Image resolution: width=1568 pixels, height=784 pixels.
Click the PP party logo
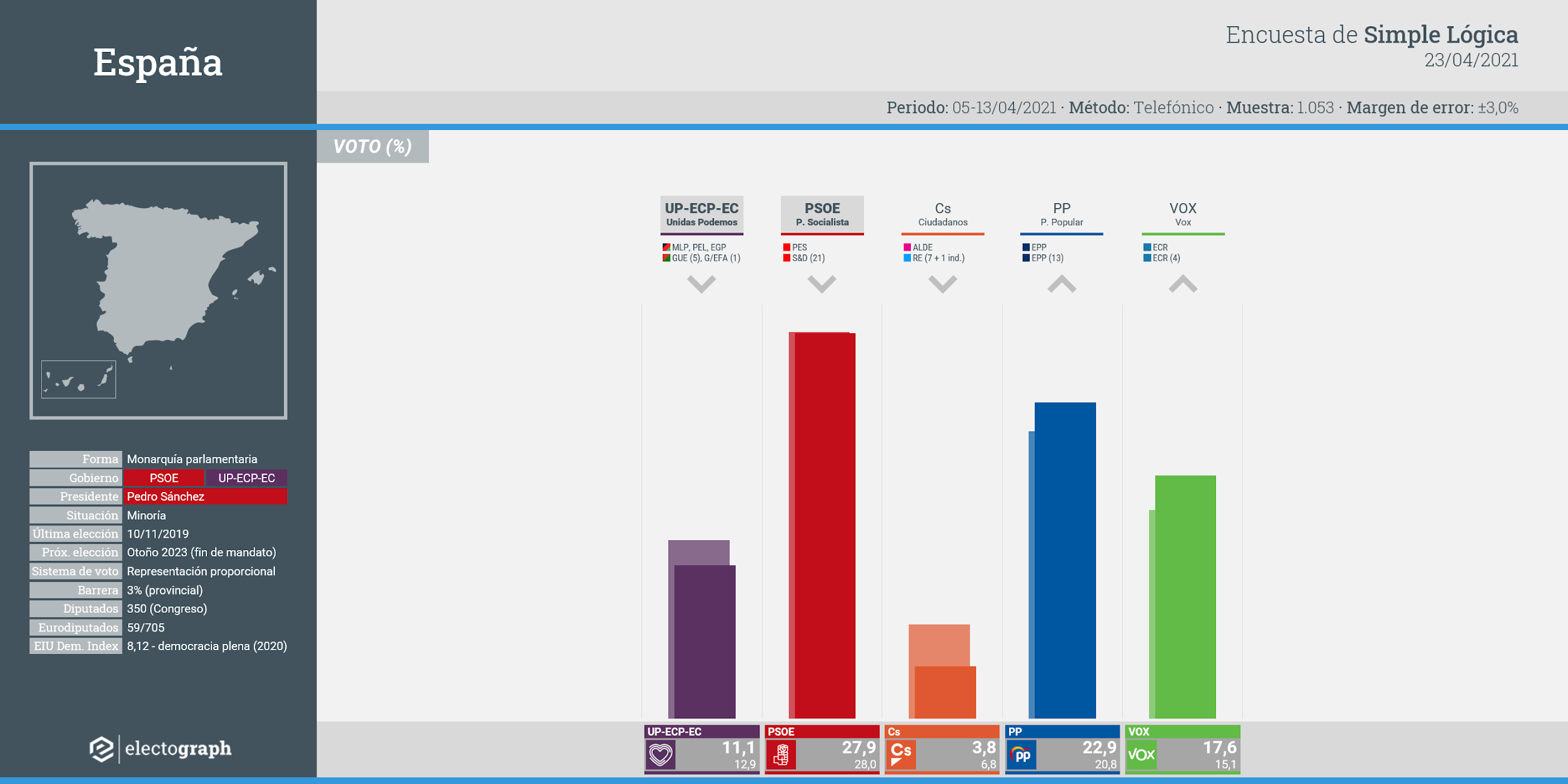(x=1021, y=755)
